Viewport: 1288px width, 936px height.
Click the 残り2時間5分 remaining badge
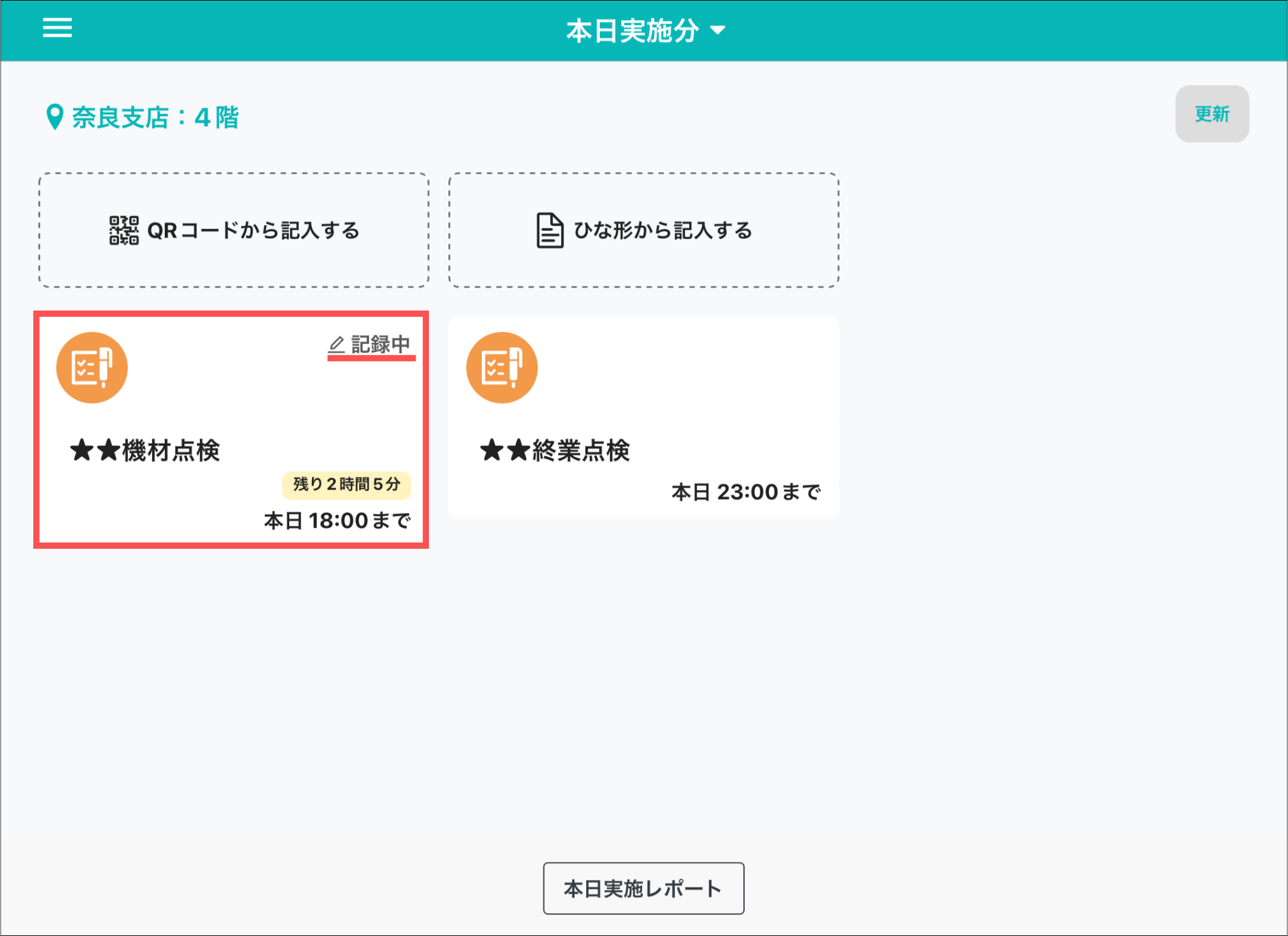347,485
